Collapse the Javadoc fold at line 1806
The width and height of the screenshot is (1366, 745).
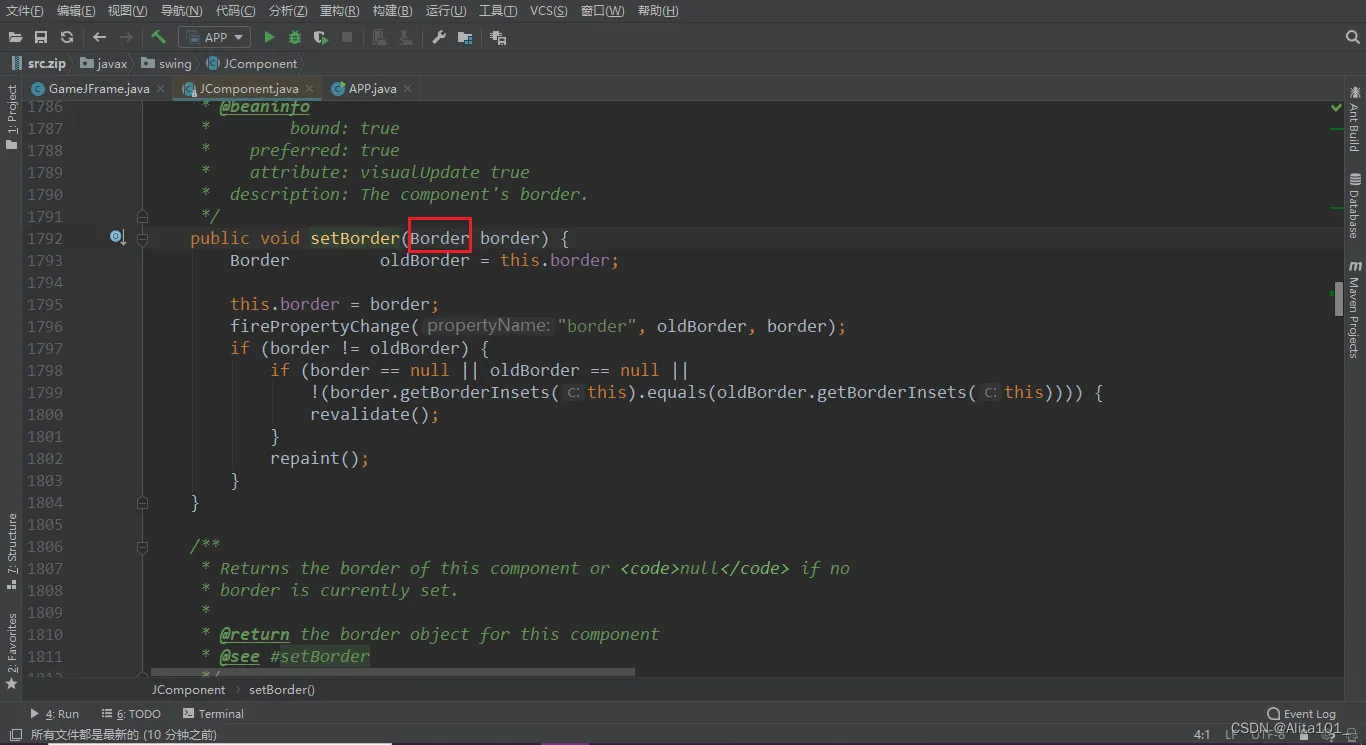click(142, 546)
